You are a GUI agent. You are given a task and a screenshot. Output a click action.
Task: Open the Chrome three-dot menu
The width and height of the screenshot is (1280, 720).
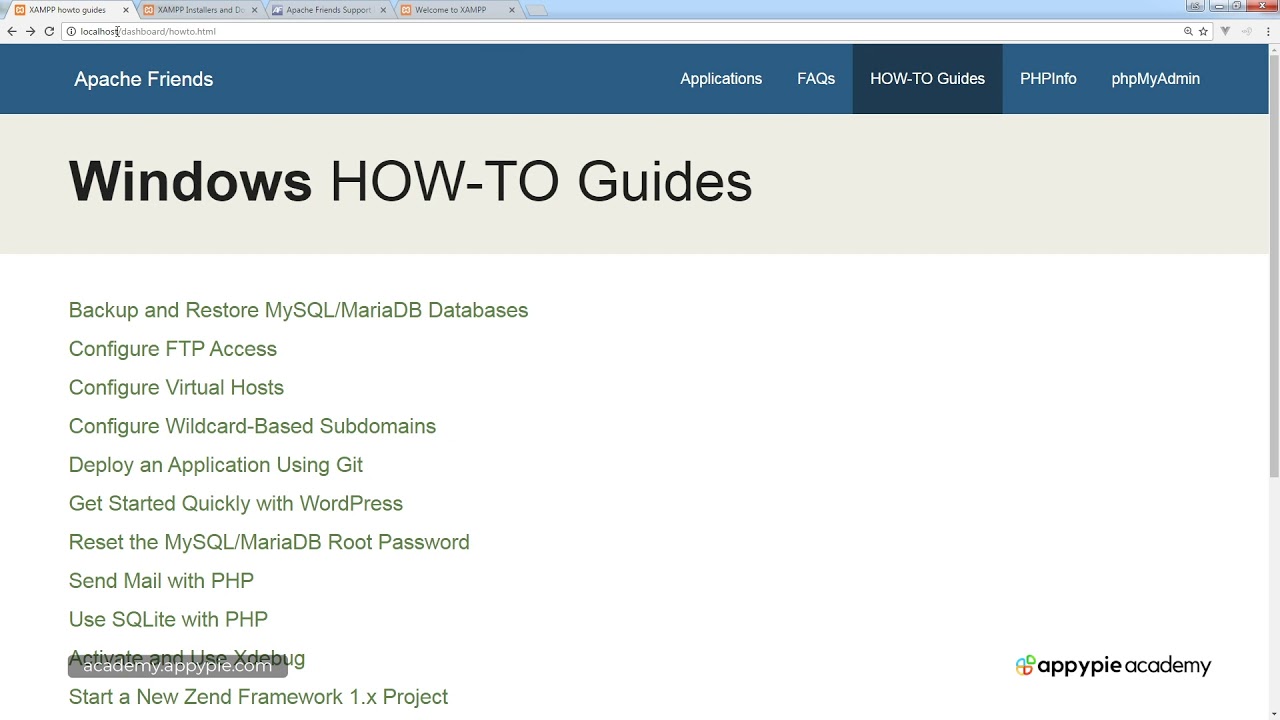pyautogui.click(x=1267, y=31)
